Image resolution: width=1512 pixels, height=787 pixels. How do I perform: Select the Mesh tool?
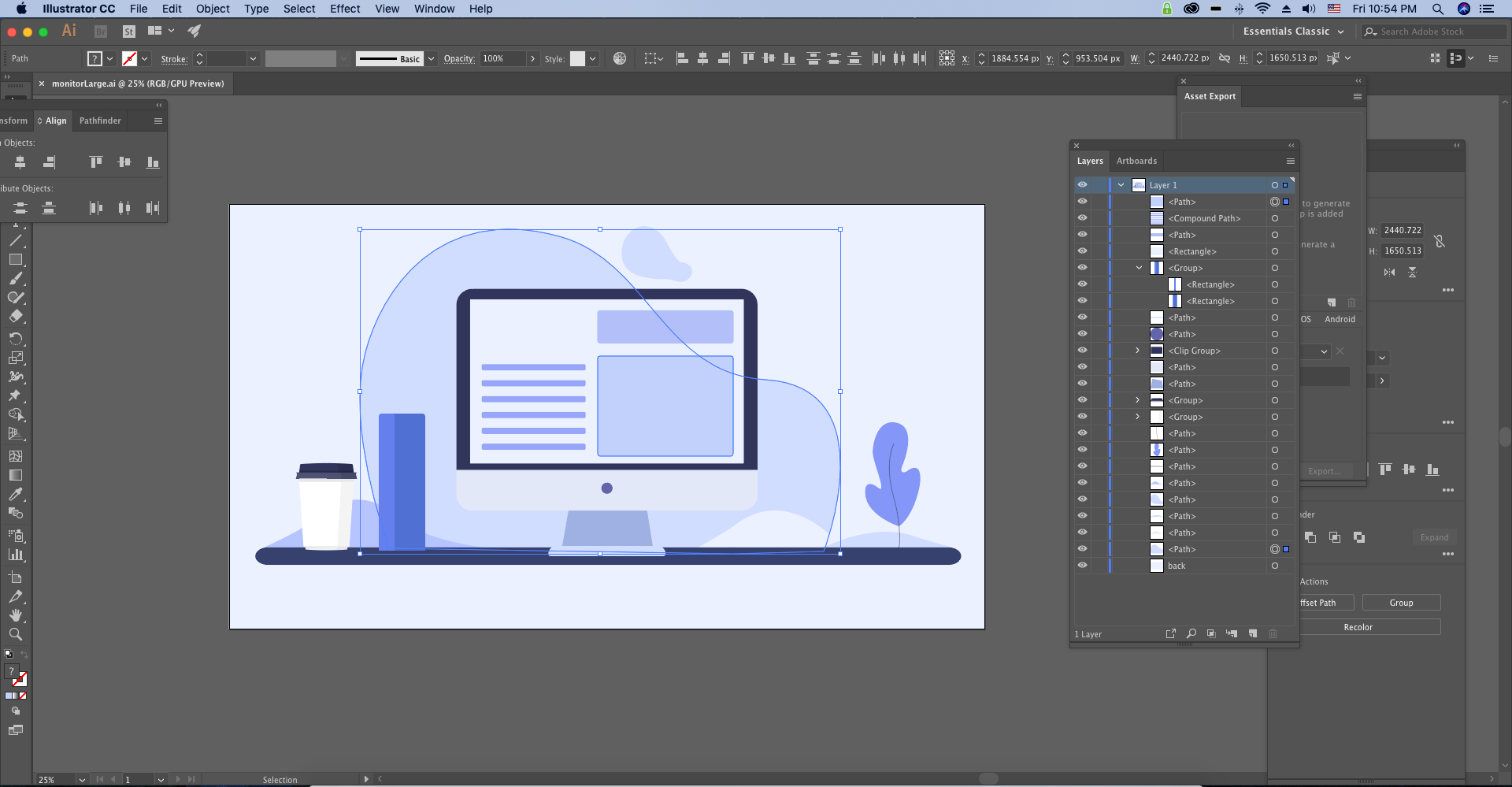pos(16,456)
